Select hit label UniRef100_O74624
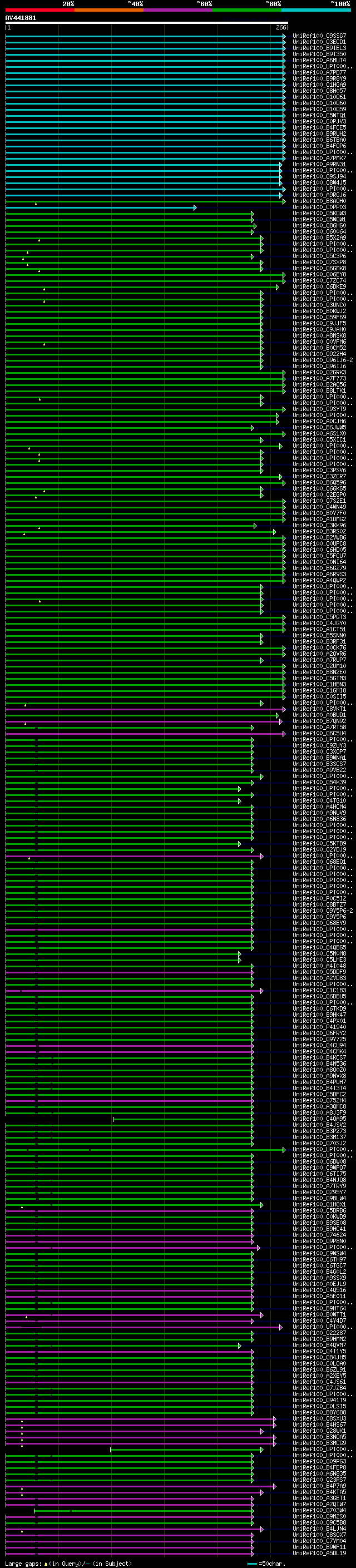 pos(319,1235)
